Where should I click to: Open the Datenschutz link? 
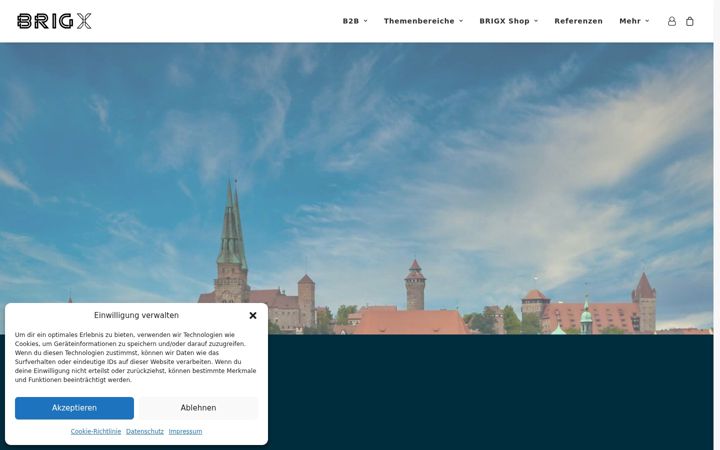click(145, 431)
